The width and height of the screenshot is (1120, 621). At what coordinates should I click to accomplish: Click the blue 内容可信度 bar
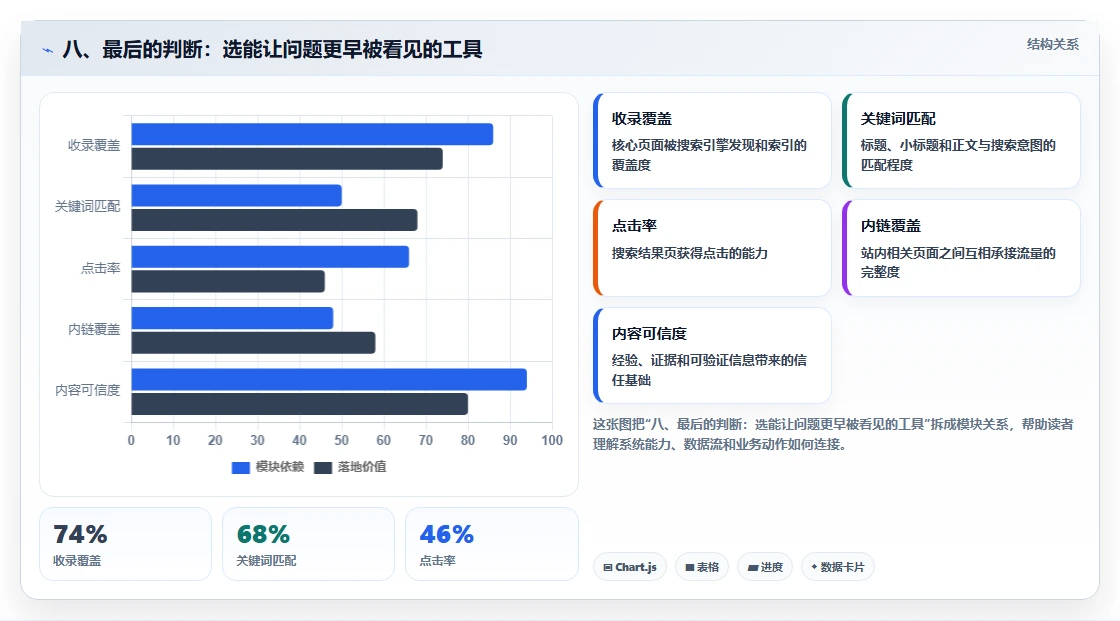click(329, 379)
